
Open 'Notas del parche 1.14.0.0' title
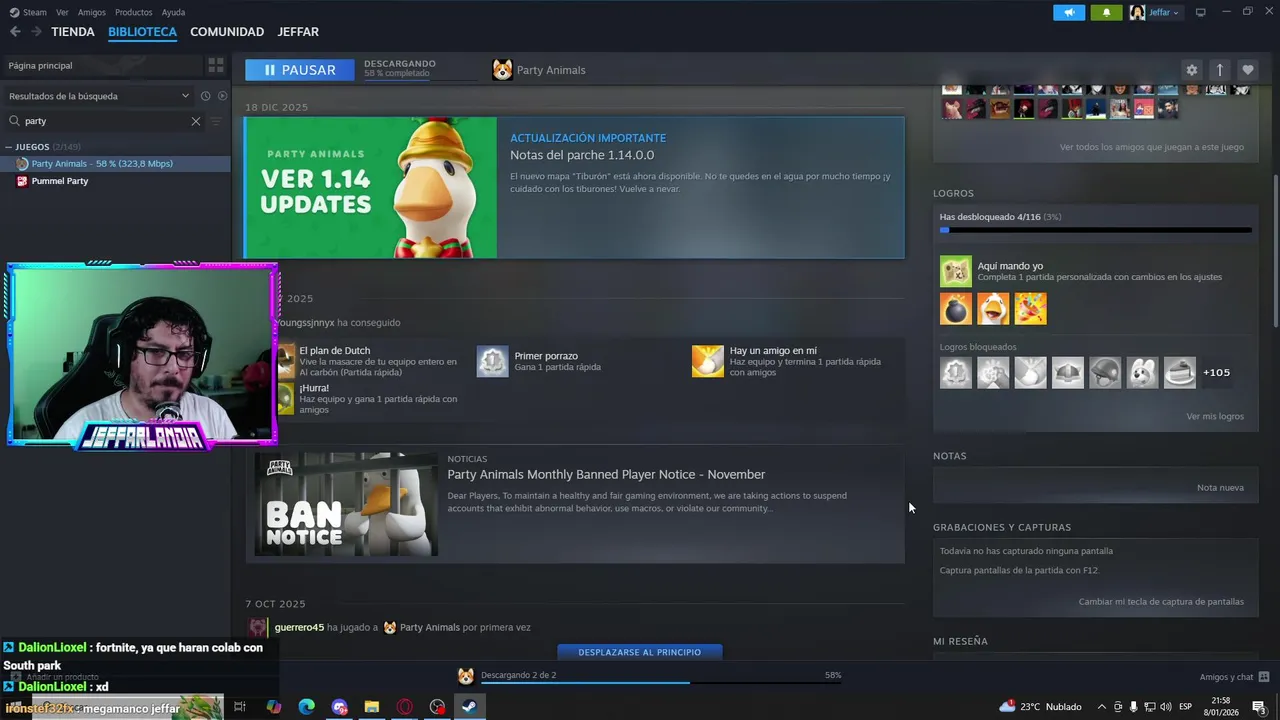tap(582, 155)
